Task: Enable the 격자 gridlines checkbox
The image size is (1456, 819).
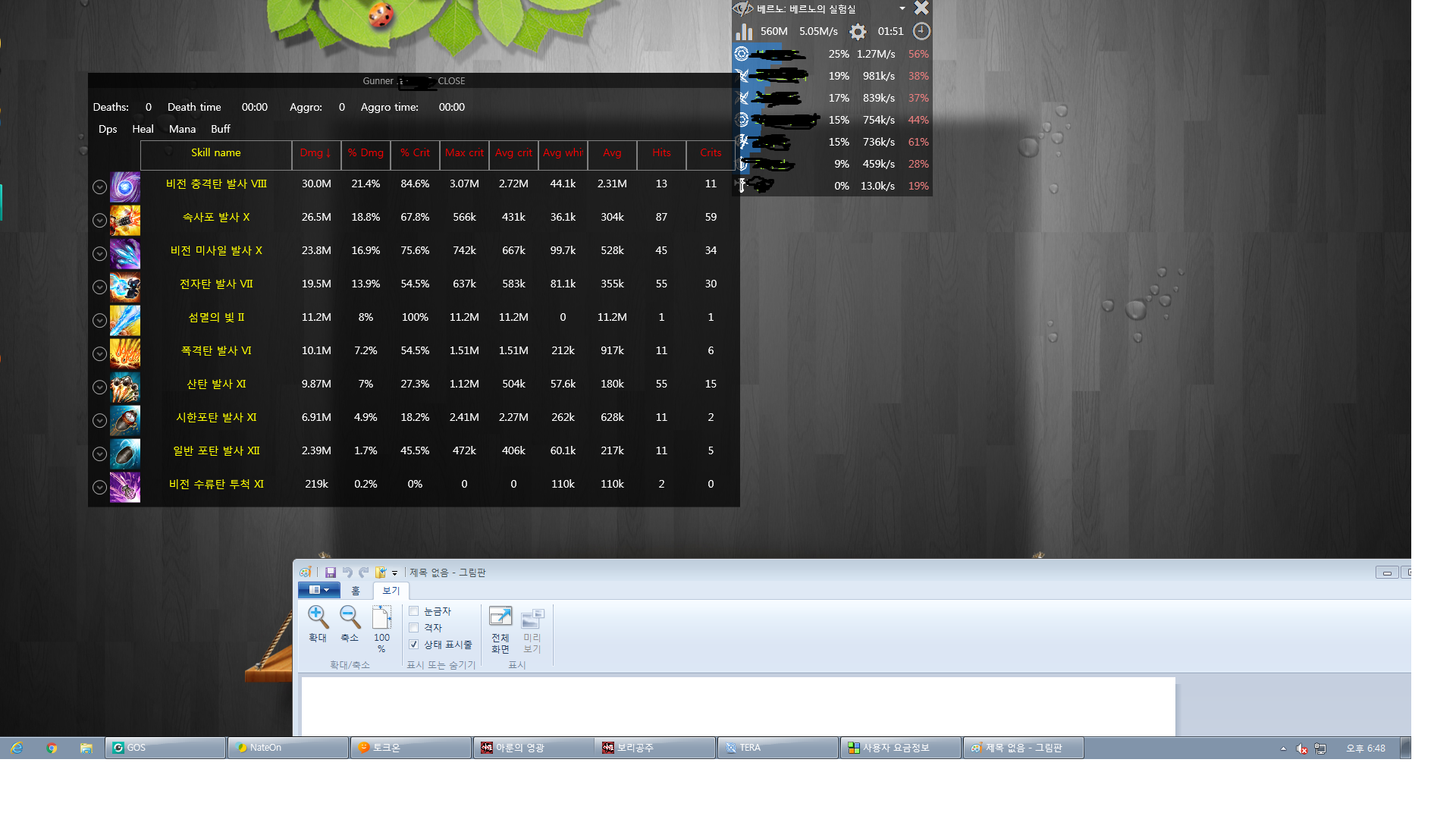Action: 414,628
